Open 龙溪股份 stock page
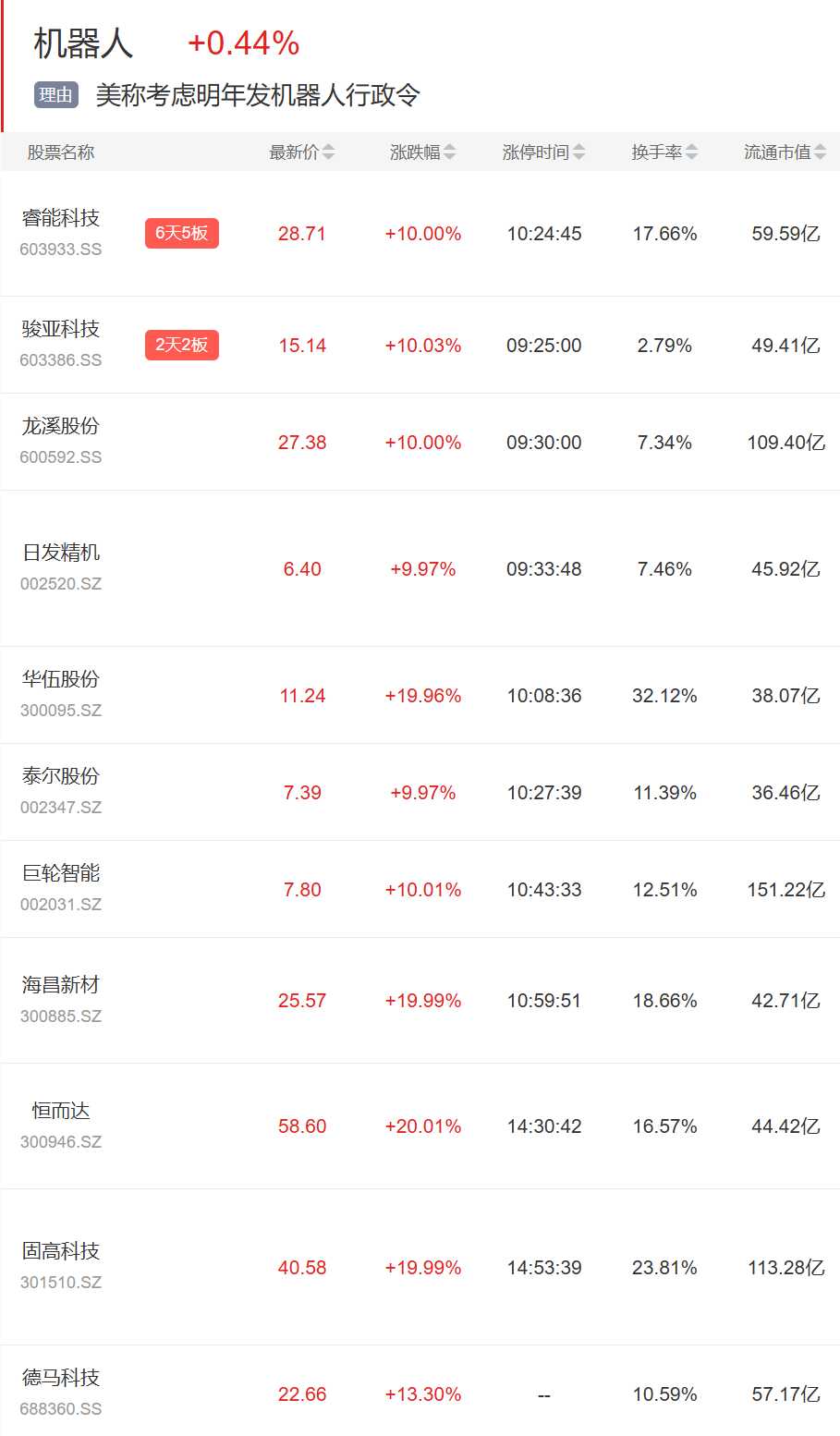 pos(61,426)
